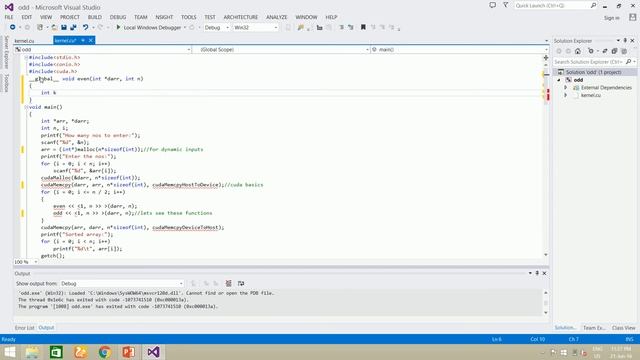Viewport: 640px width, 360px height.
Task: Toggle Word Wrap icon in Output panel
Action: click(241, 283)
